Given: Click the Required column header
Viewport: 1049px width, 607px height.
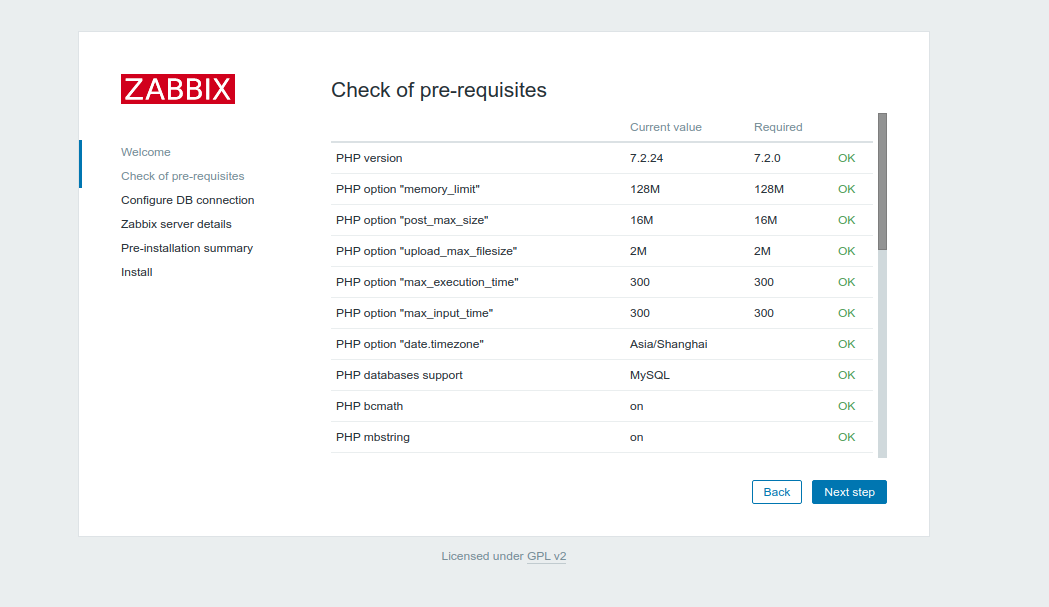Looking at the screenshot, I should tap(778, 127).
